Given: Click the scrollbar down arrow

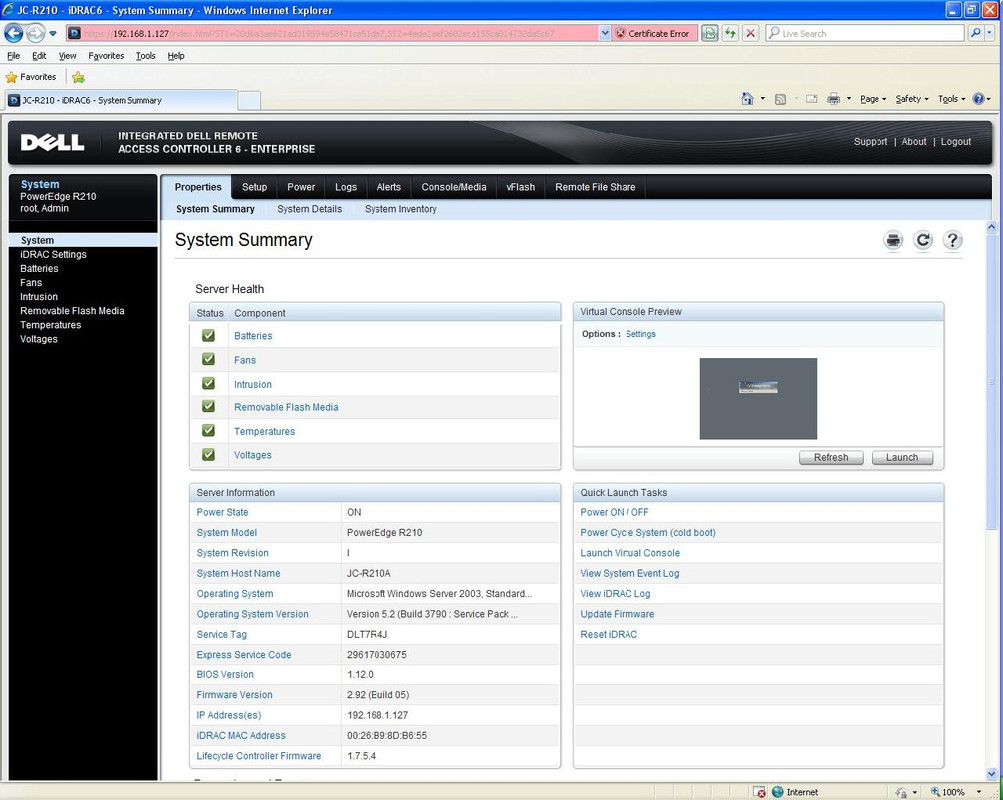Looking at the screenshot, I should tap(991, 774).
